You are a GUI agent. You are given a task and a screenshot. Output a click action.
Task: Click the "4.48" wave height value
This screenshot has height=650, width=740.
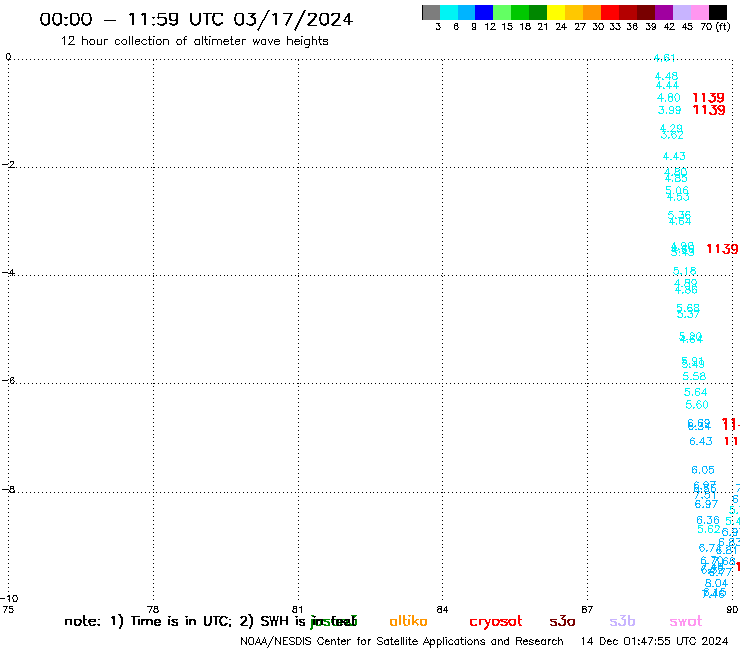666,76
